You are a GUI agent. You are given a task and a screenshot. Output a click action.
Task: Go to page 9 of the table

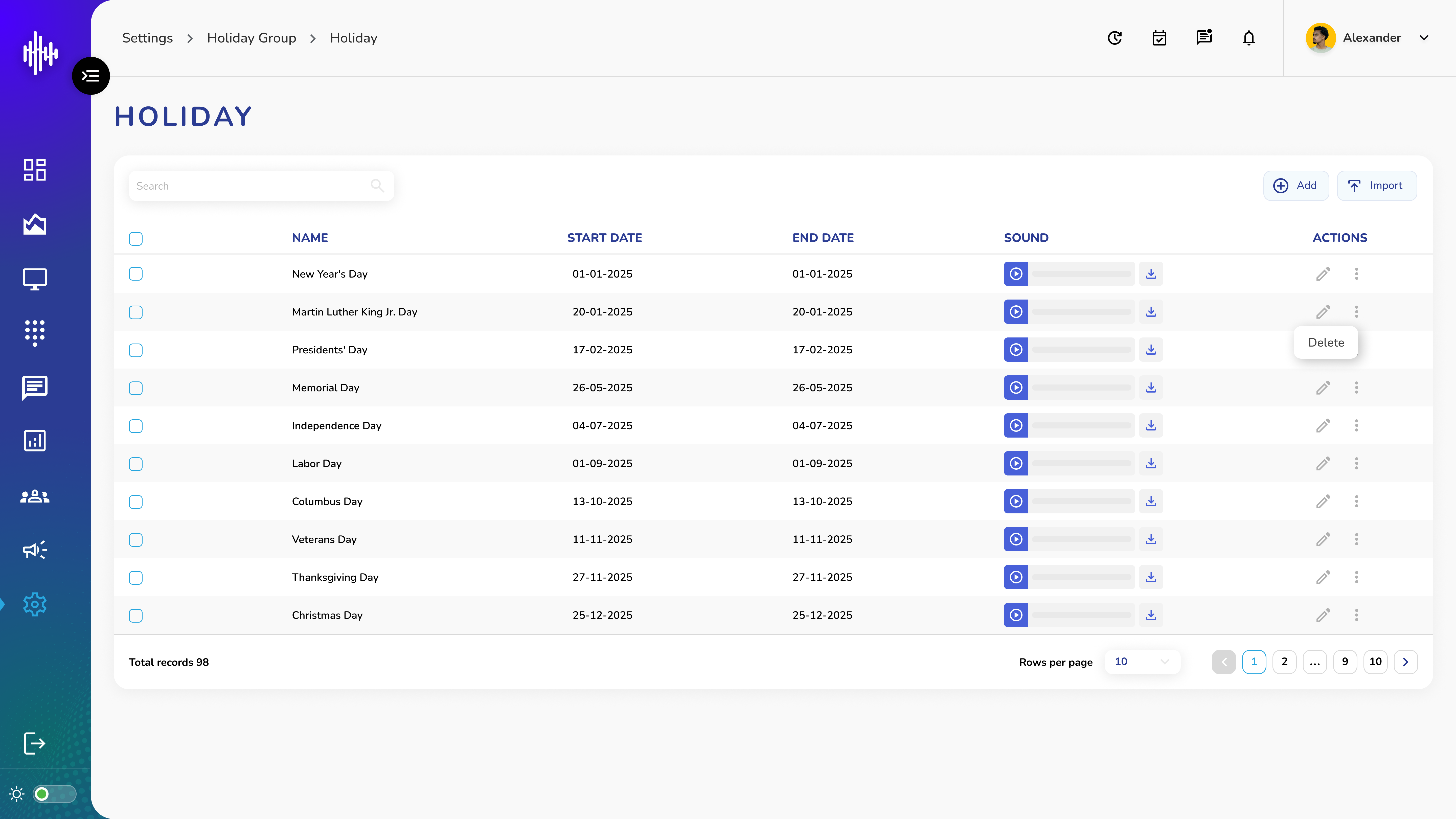tap(1345, 661)
